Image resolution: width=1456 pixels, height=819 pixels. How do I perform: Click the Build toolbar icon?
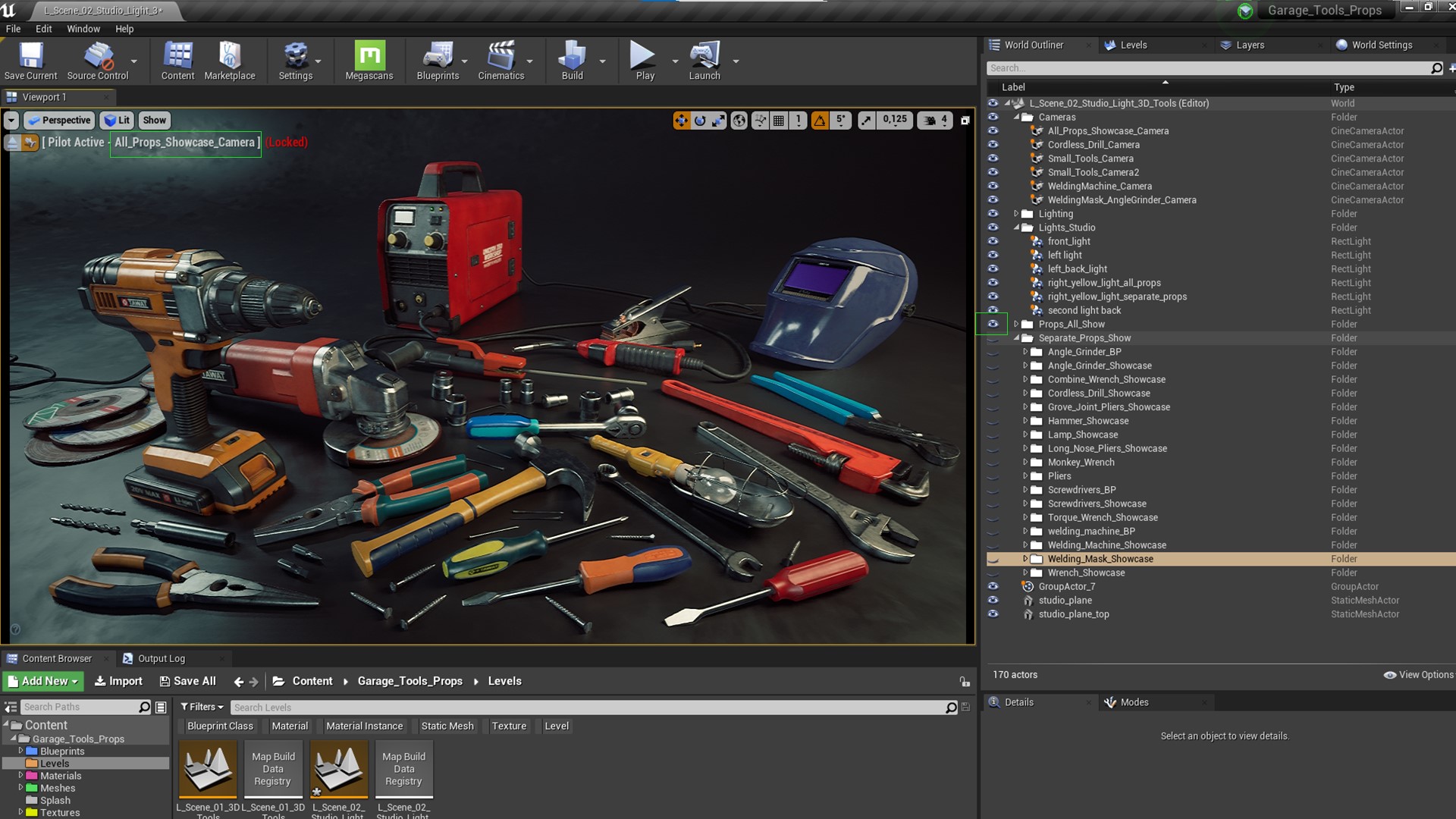(572, 61)
